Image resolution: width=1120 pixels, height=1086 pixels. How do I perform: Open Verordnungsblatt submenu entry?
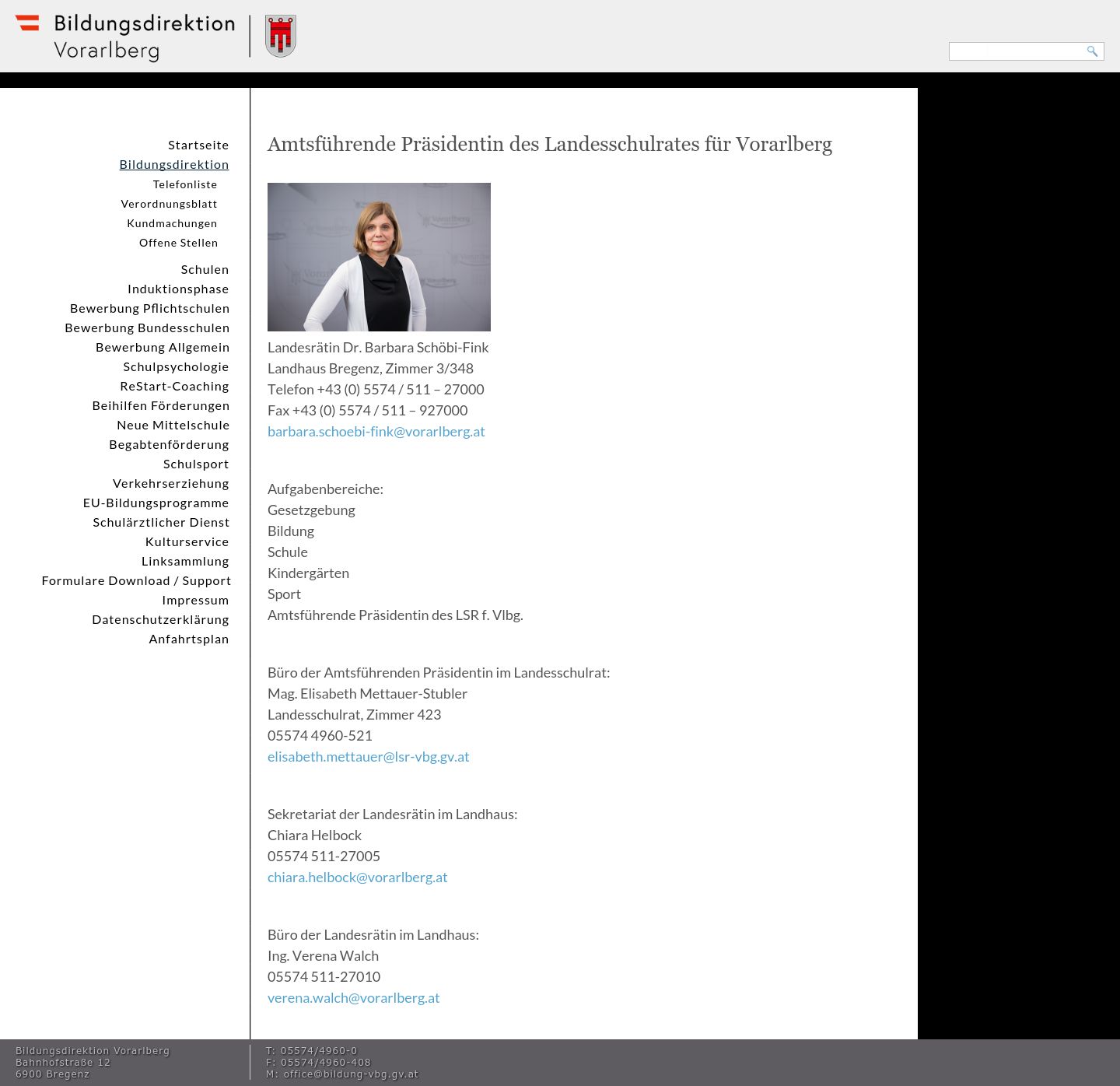click(169, 204)
